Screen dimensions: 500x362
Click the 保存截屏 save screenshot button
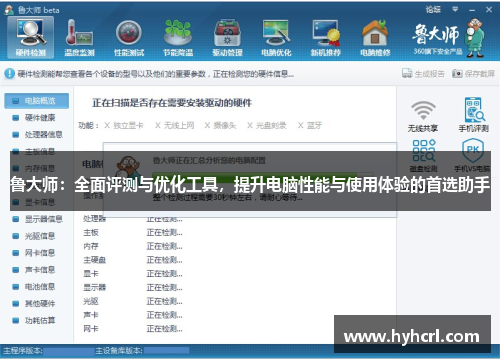click(473, 73)
